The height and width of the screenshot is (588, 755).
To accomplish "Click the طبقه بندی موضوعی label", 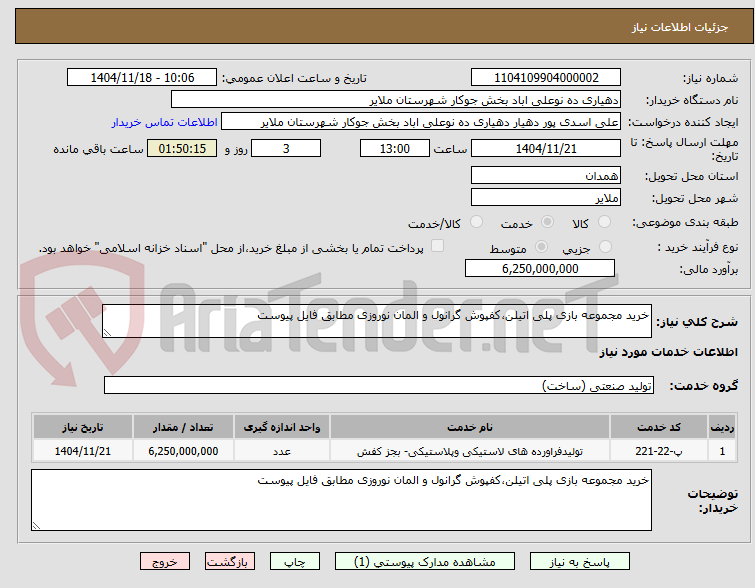I will (685, 222).
